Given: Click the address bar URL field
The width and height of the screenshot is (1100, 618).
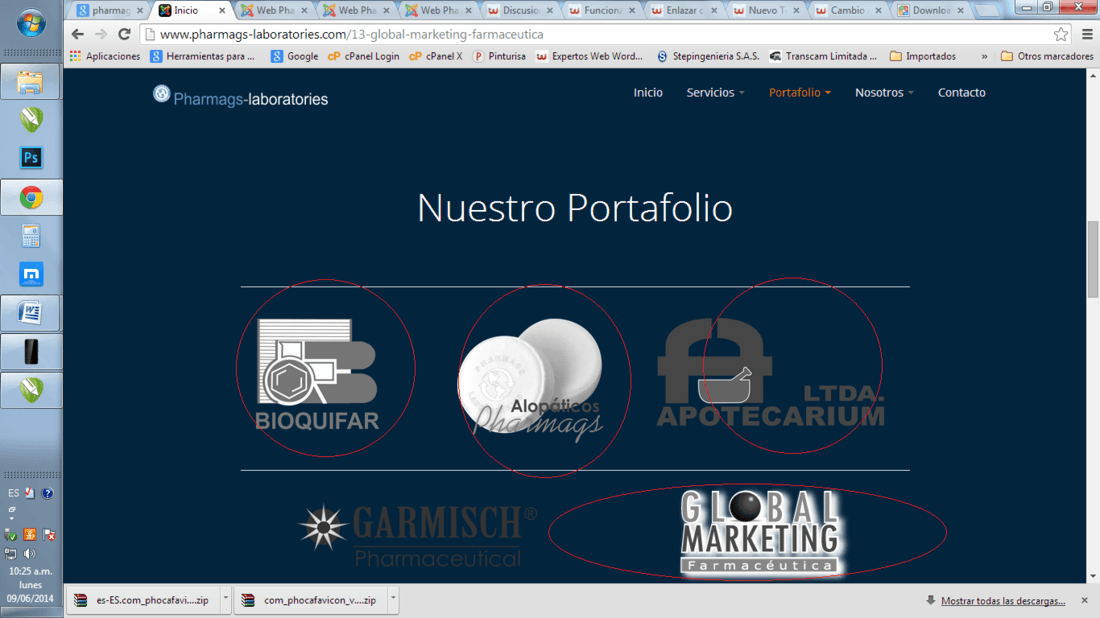Looking at the screenshot, I should point(603,34).
